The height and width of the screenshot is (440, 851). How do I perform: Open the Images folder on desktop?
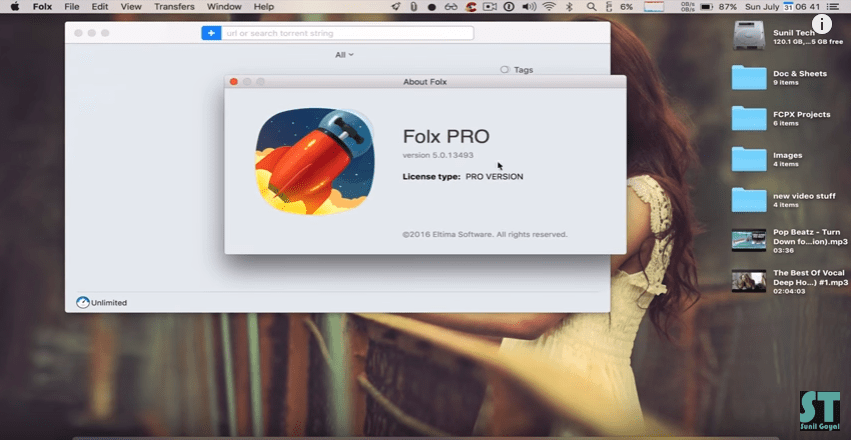[747, 160]
